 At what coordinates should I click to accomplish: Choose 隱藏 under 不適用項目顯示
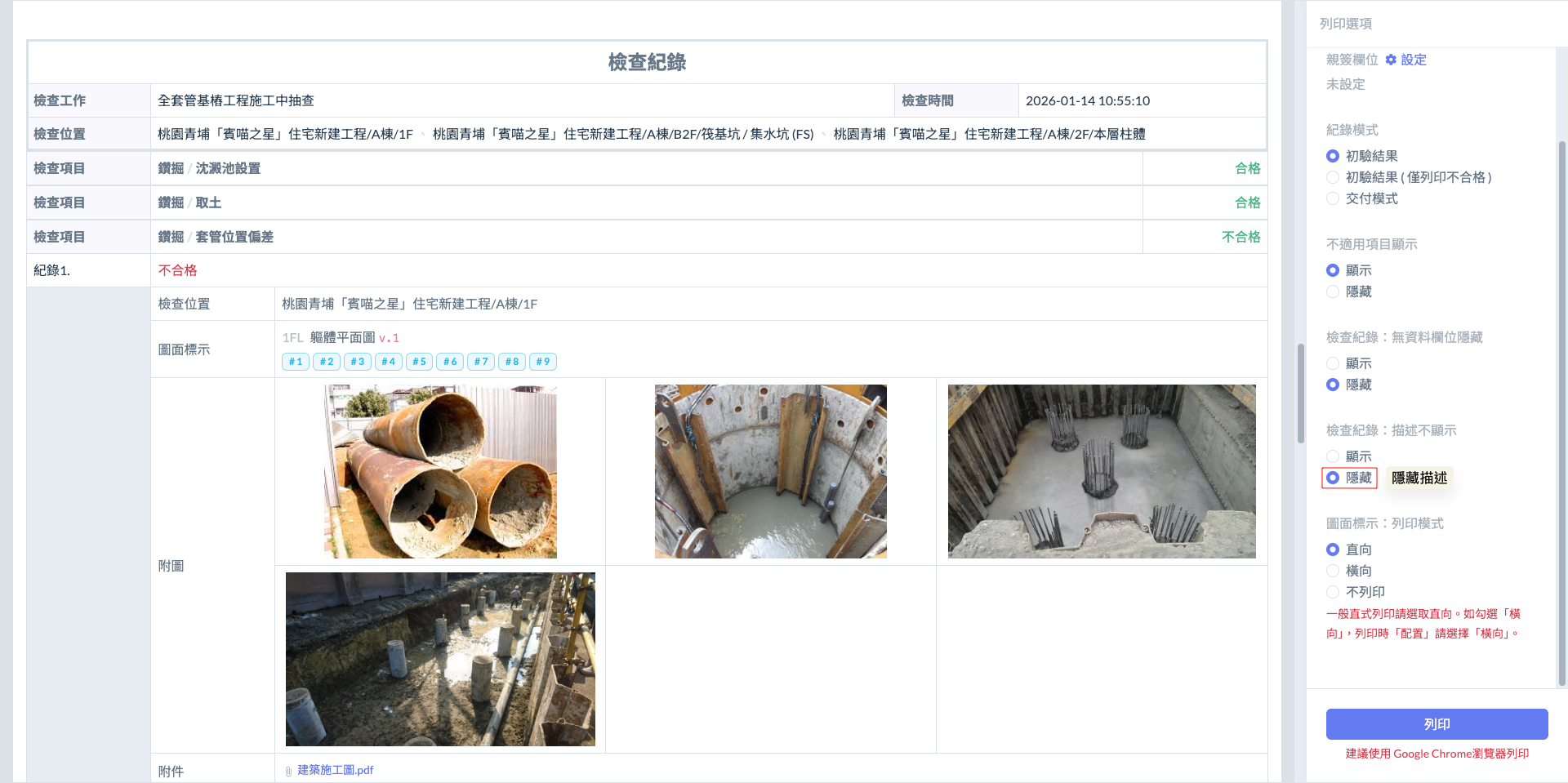pyautogui.click(x=1333, y=291)
